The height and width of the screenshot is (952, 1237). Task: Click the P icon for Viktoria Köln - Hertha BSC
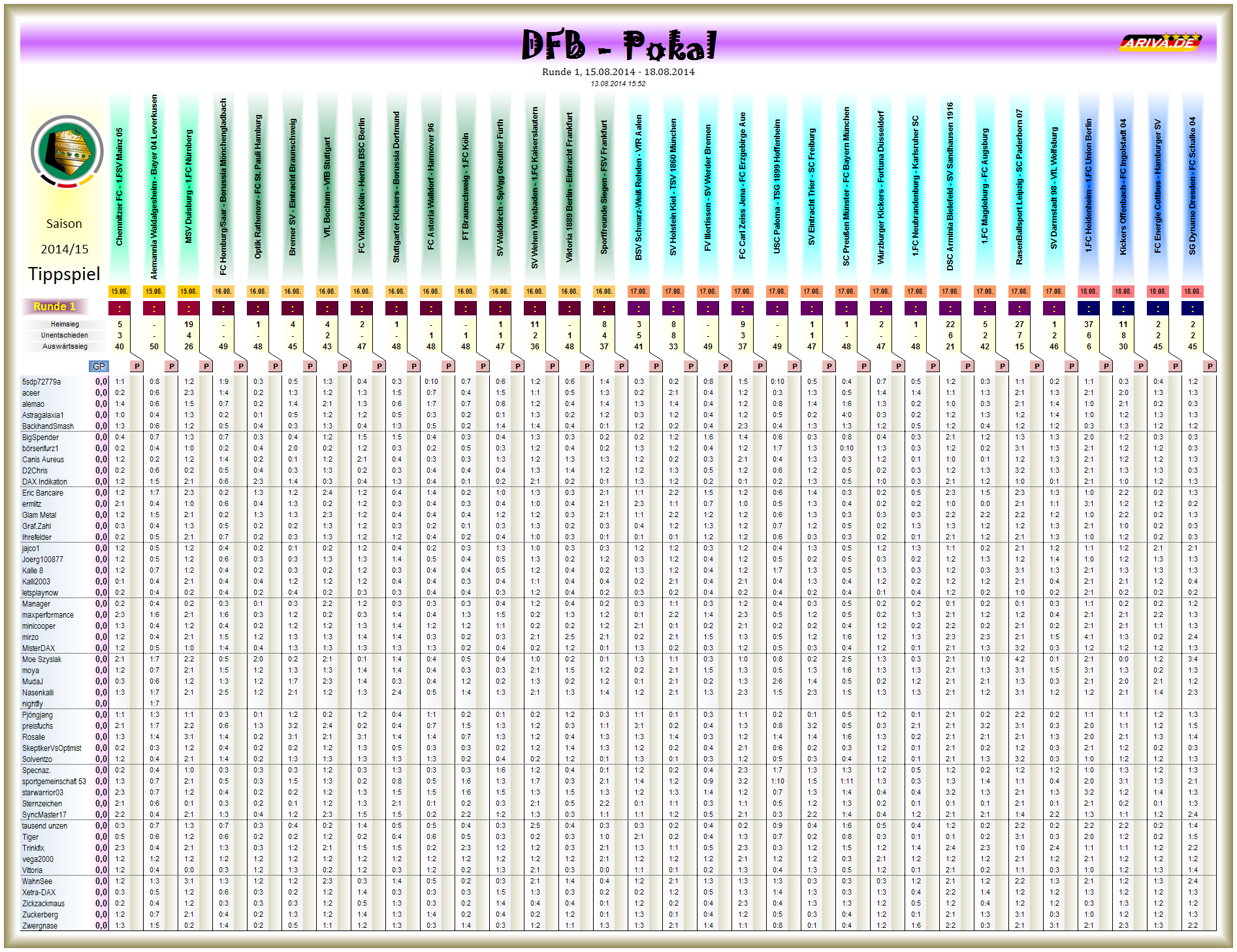[x=379, y=366]
